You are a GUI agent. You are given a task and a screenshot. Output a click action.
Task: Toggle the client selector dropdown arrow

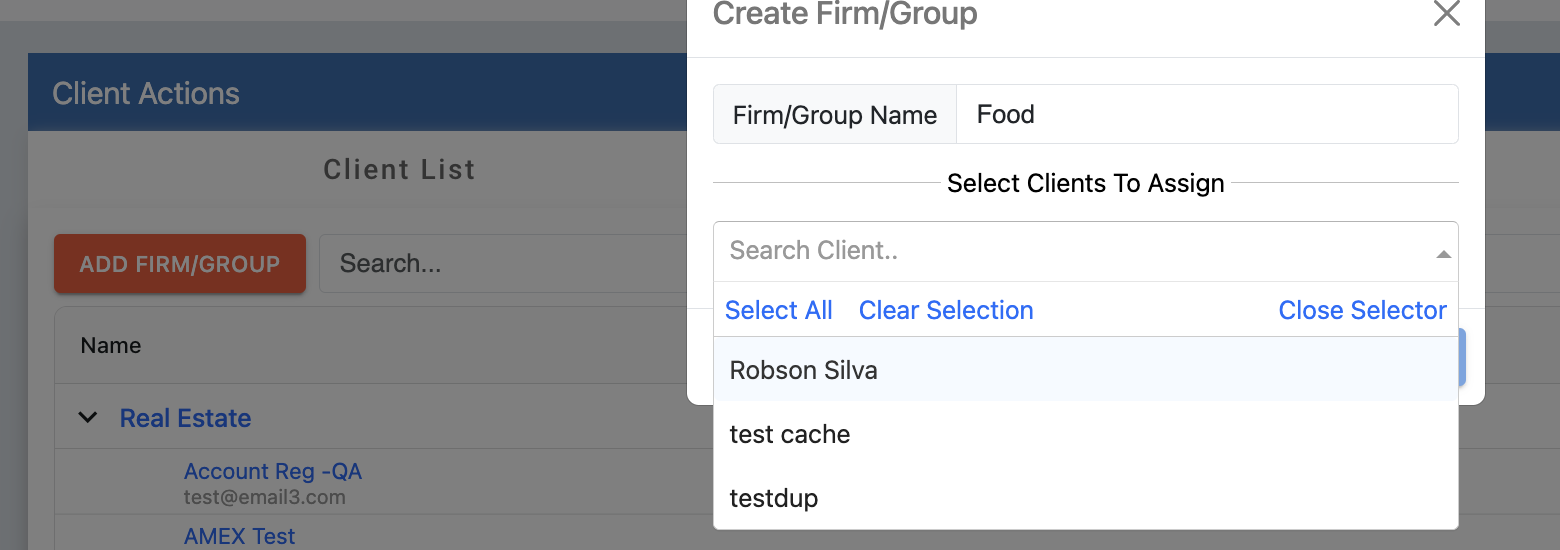tap(1443, 254)
